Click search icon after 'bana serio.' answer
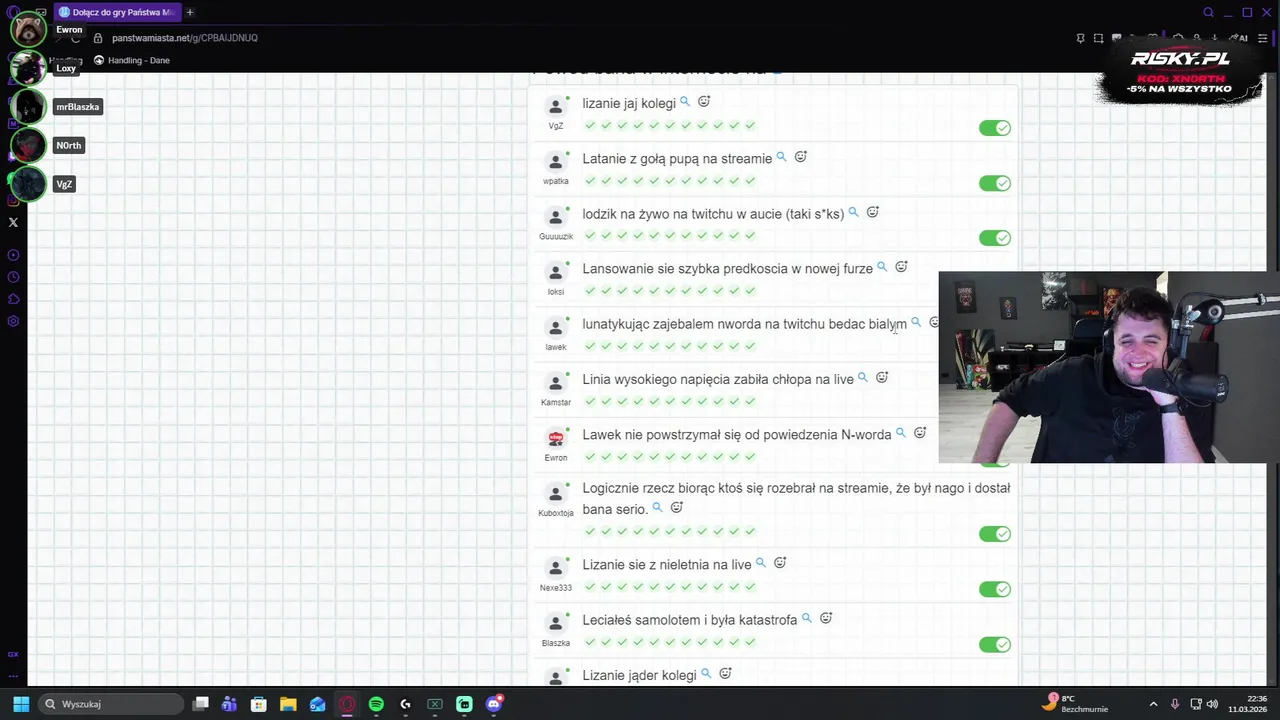 658,508
